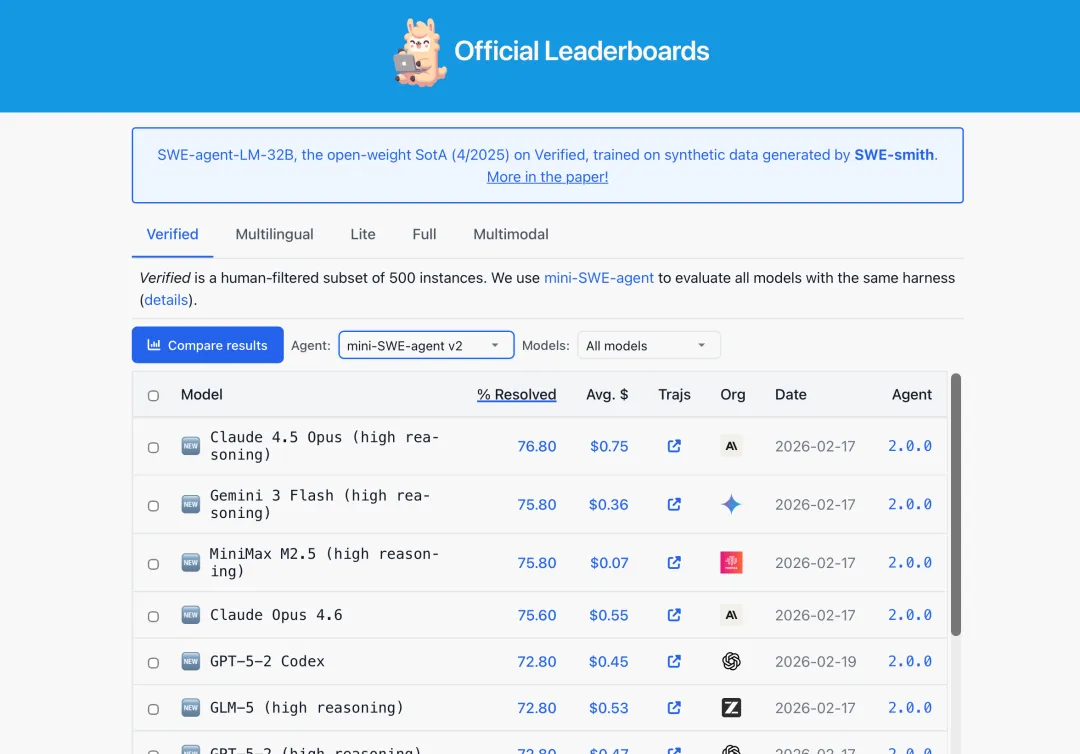Open the More in the paper! link
Image resolution: width=1080 pixels, height=754 pixels.
[548, 177]
